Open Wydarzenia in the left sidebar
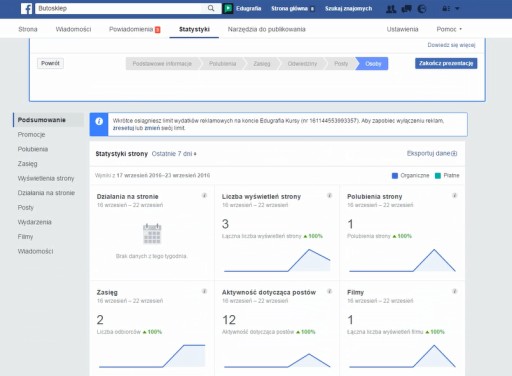This screenshot has width=512, height=376. (35, 222)
